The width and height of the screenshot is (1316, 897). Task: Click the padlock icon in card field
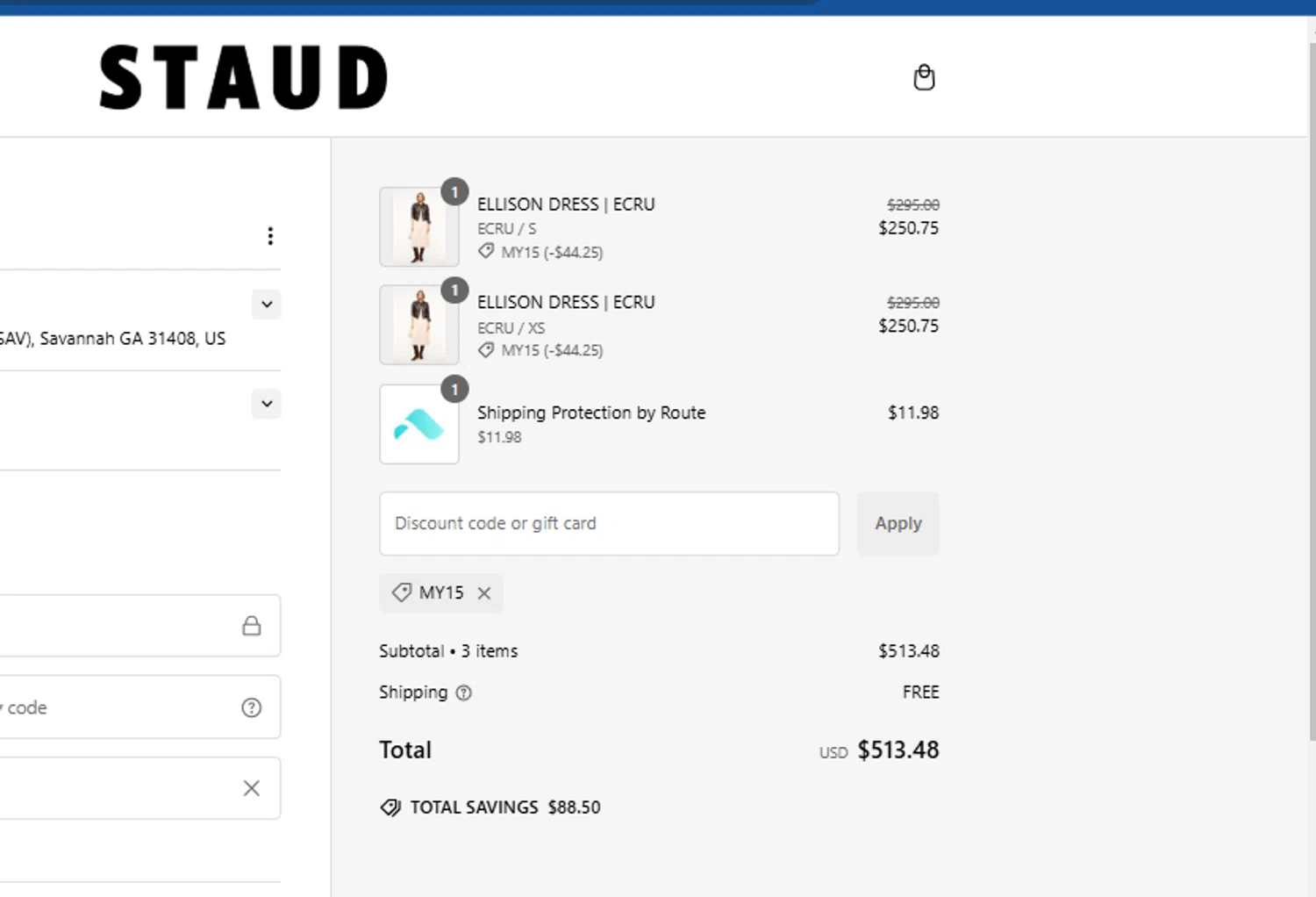point(252,626)
